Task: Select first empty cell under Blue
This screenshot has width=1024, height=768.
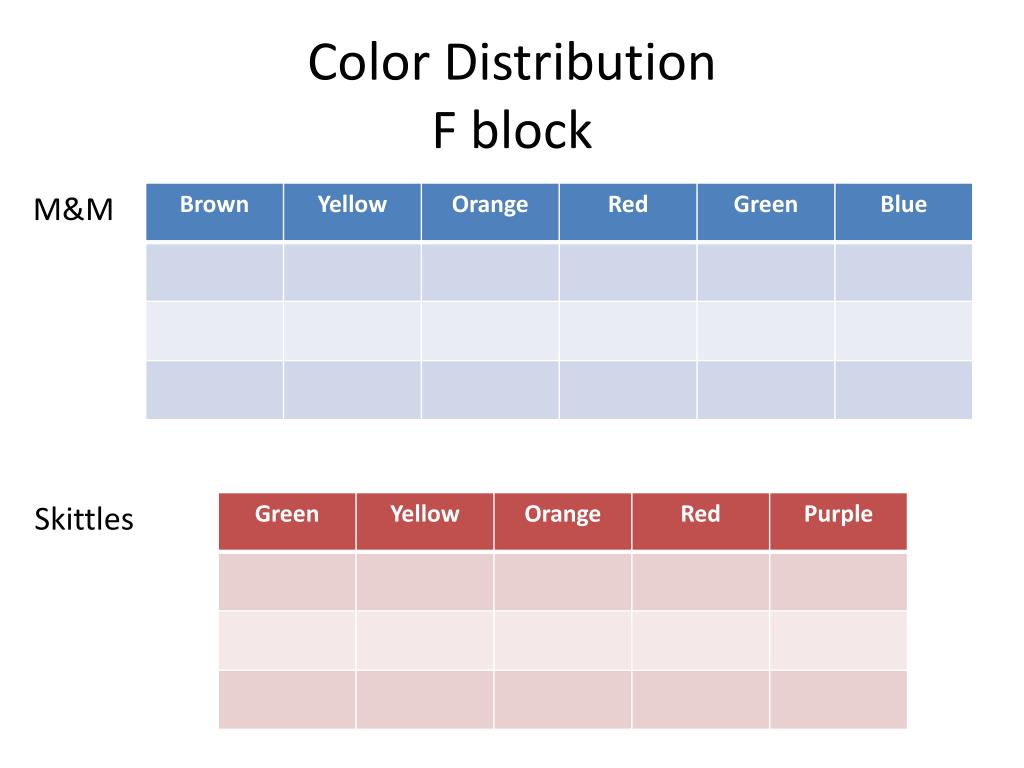Action: (903, 272)
